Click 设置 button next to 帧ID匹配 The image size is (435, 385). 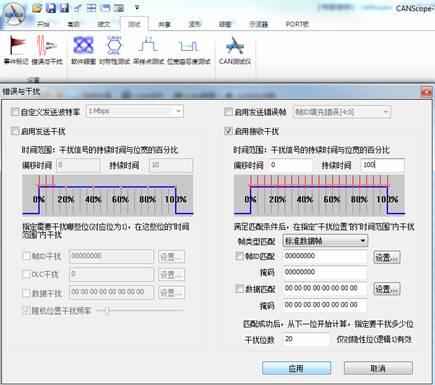[x=387, y=257]
